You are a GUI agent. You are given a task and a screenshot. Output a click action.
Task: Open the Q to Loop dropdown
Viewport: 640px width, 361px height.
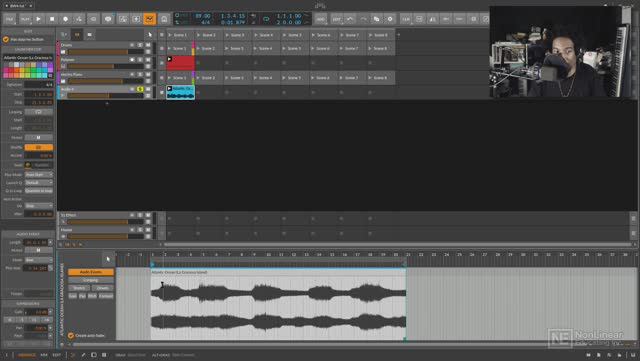coord(38,191)
